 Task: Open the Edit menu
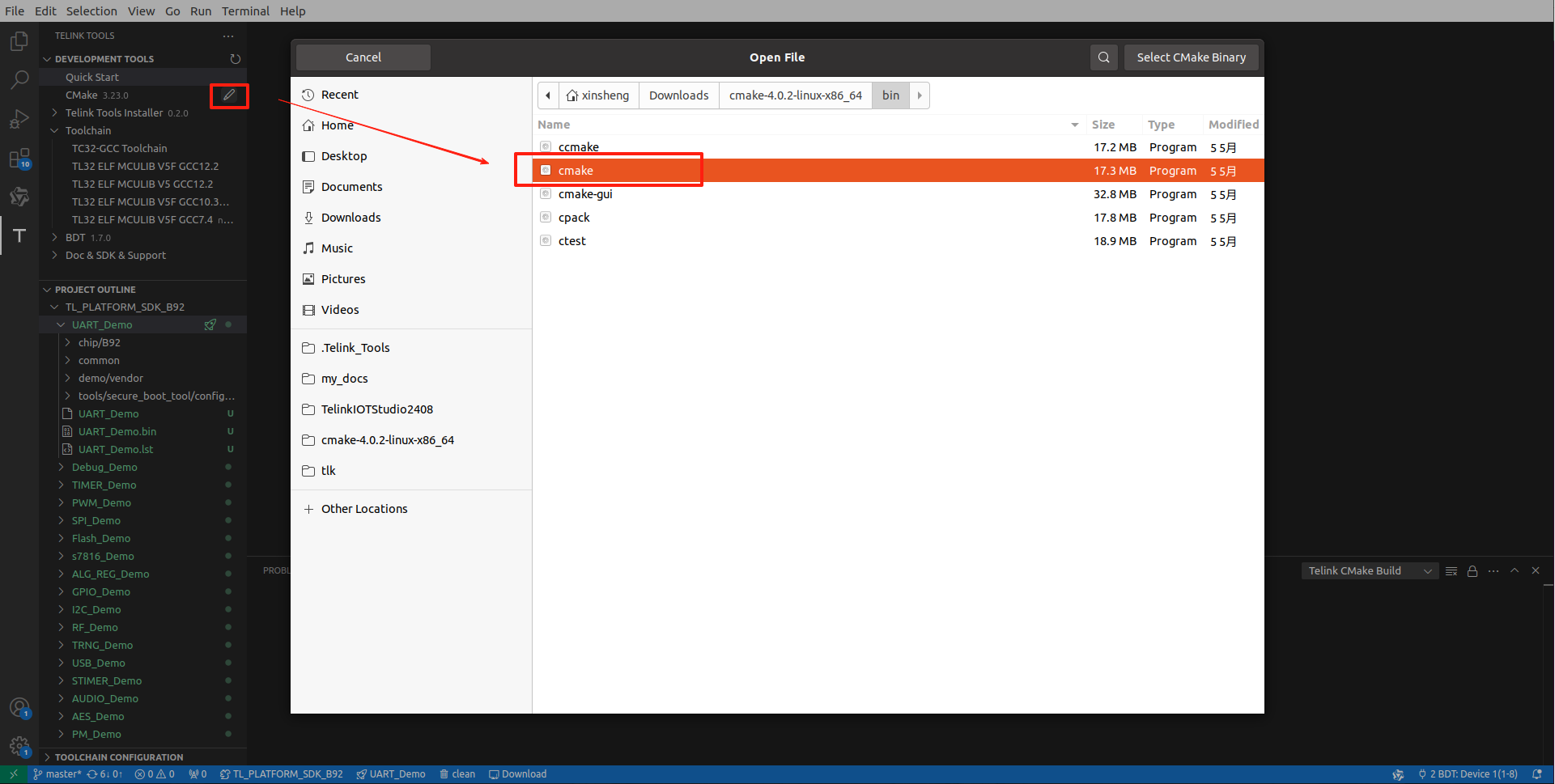coord(45,11)
